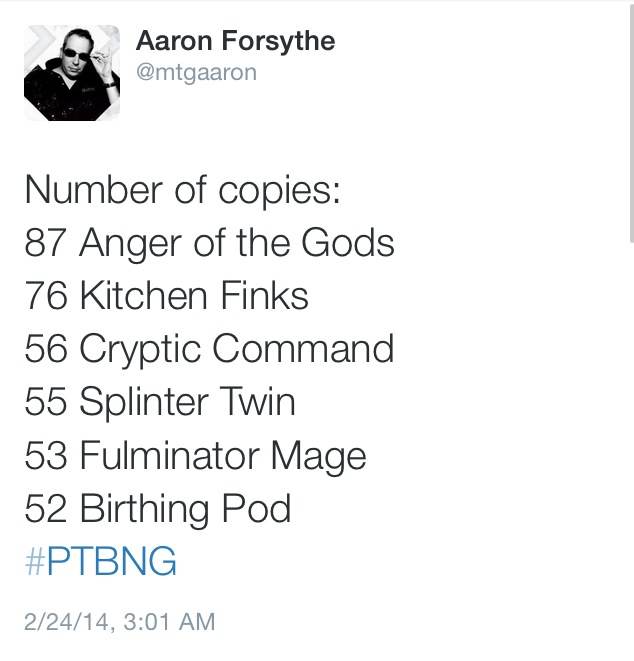Click the vertical scrollbar on the right edge

[x=630, y=120]
